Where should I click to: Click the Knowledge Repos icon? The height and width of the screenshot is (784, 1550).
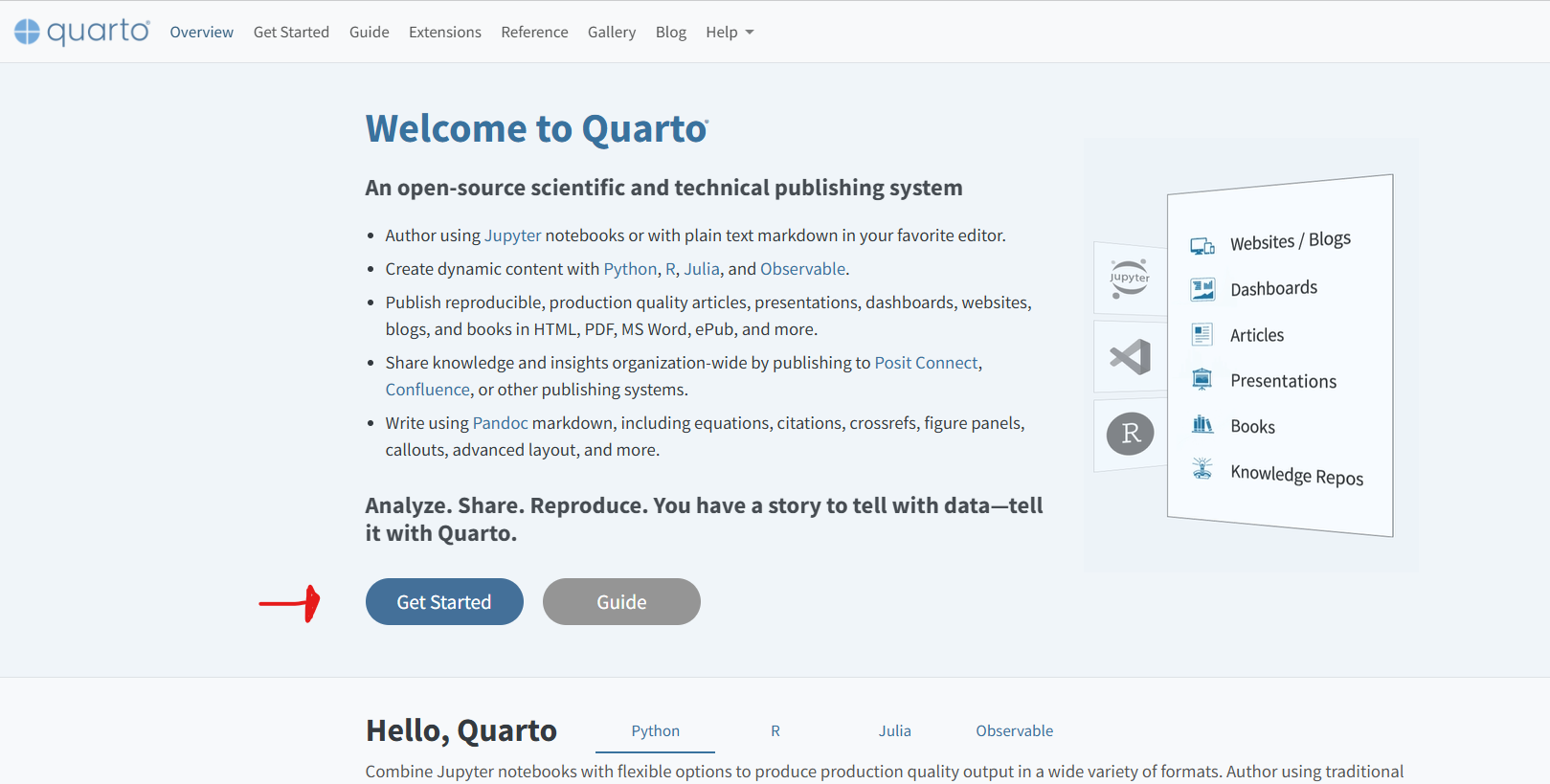pyautogui.click(x=1202, y=468)
